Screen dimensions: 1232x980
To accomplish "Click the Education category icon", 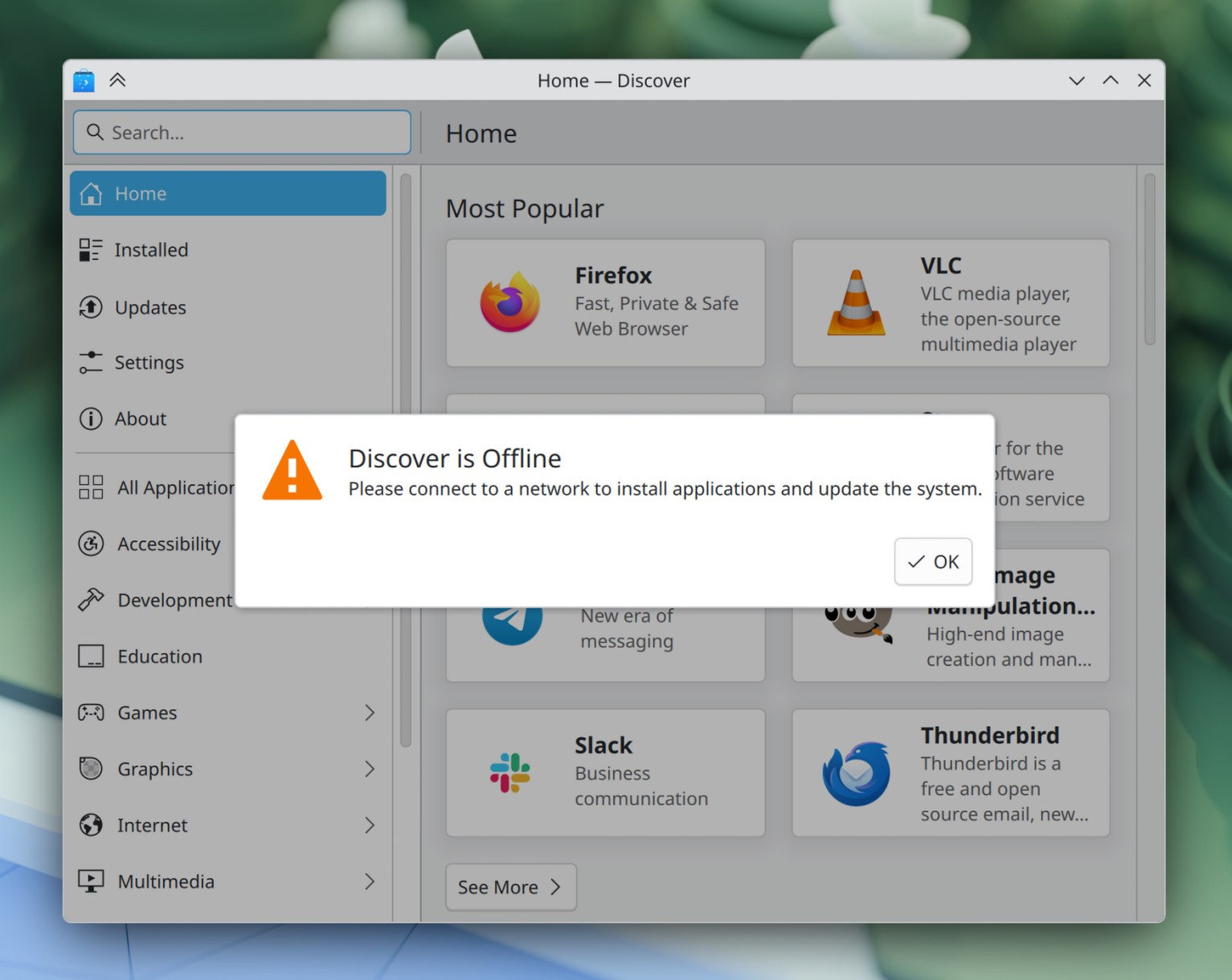I will (x=91, y=656).
